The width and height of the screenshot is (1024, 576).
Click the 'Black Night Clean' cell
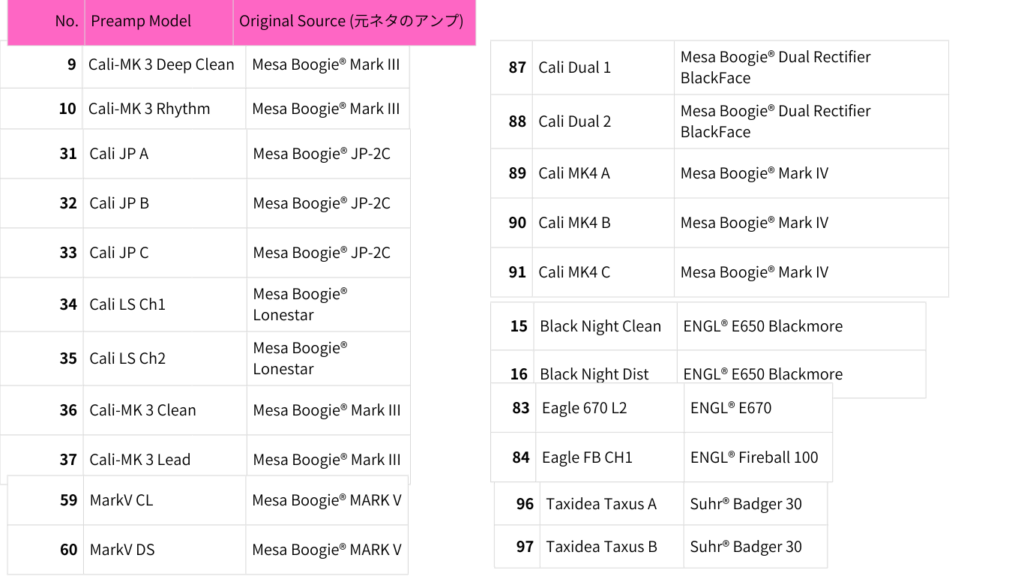click(600, 326)
